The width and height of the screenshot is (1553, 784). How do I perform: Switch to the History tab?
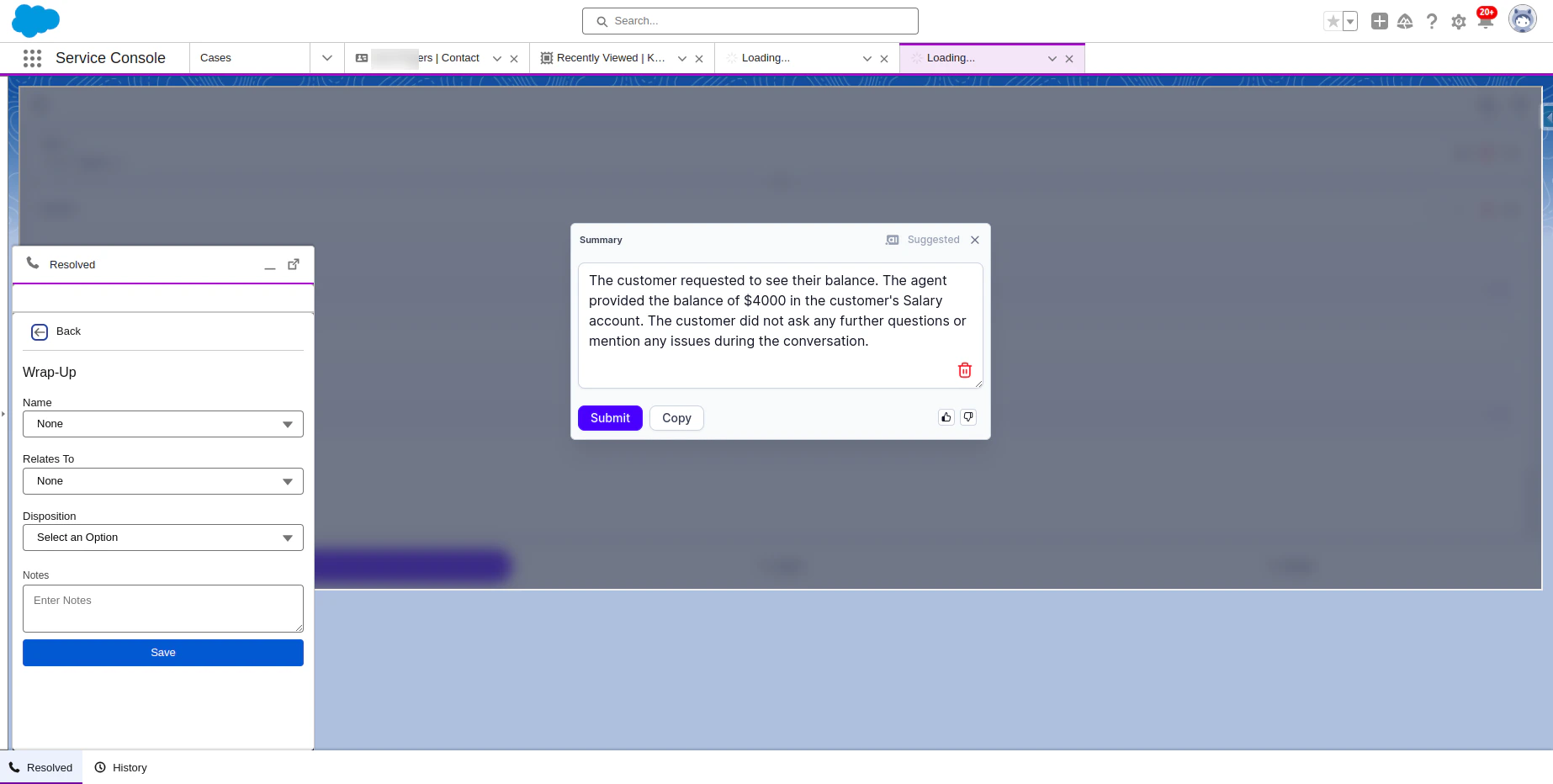click(120, 767)
